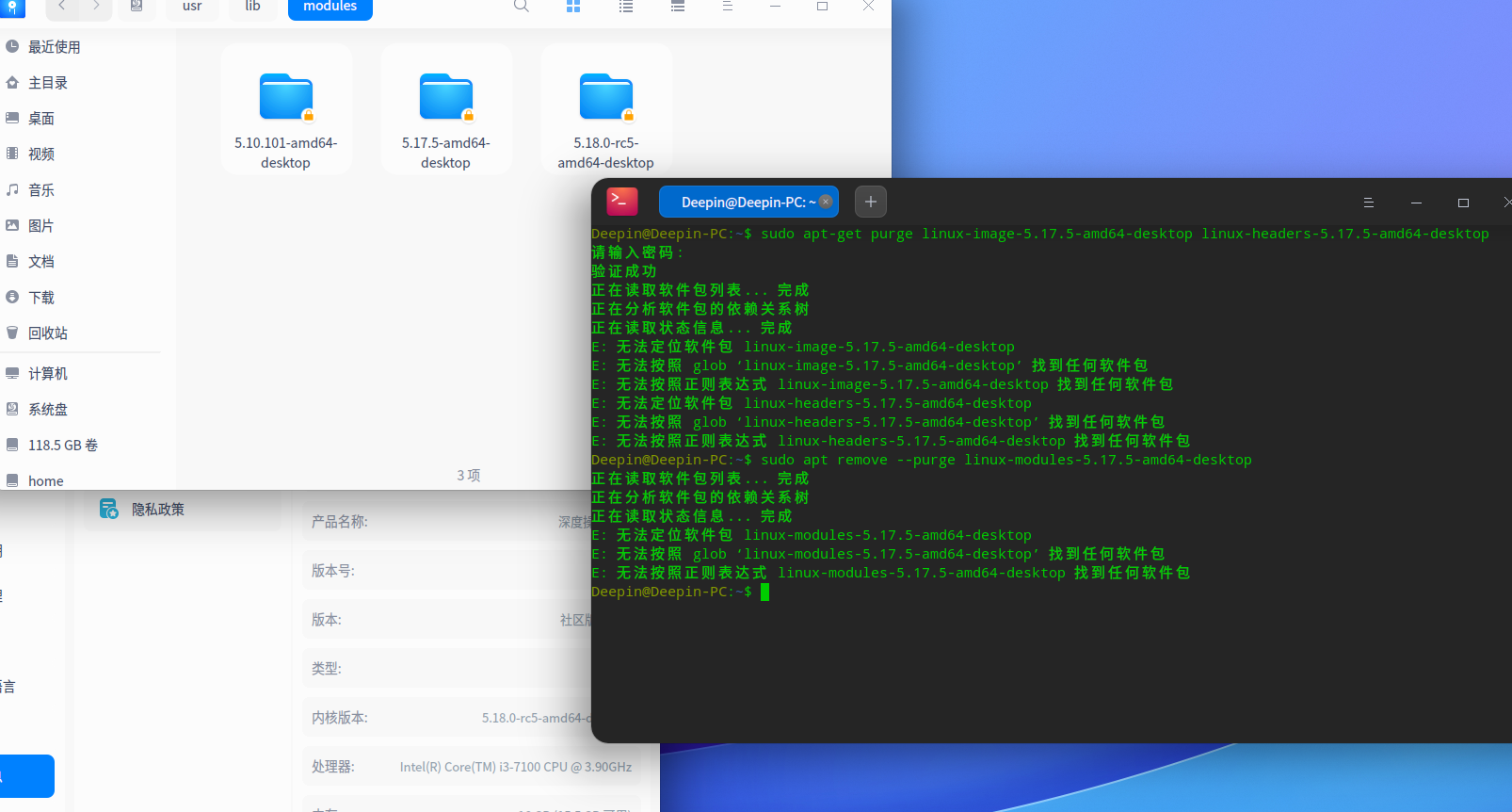Minimize the terminal window
Viewport: 1512px width, 812px height.
coord(1416,203)
